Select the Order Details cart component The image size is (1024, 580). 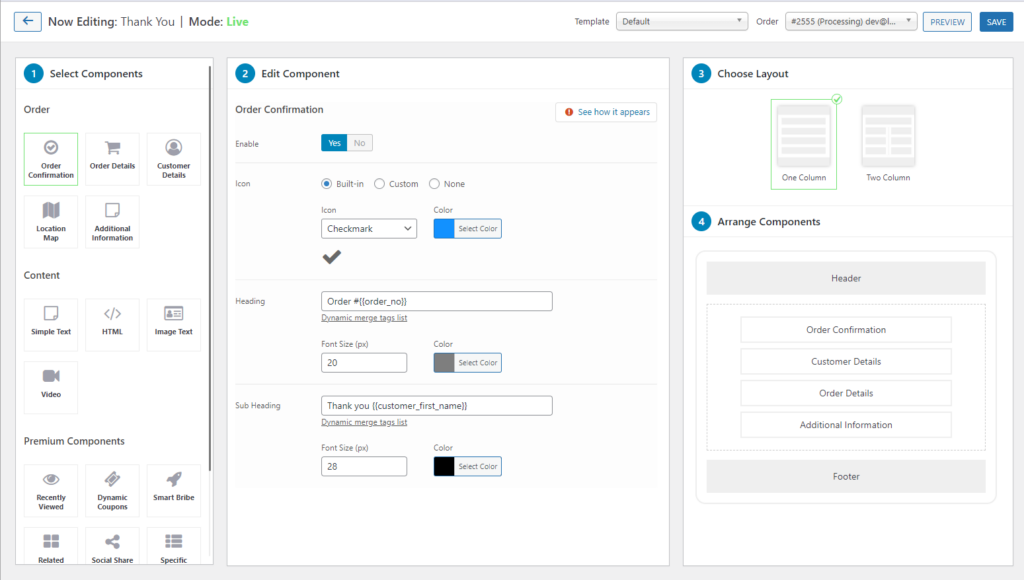[x=112, y=159]
